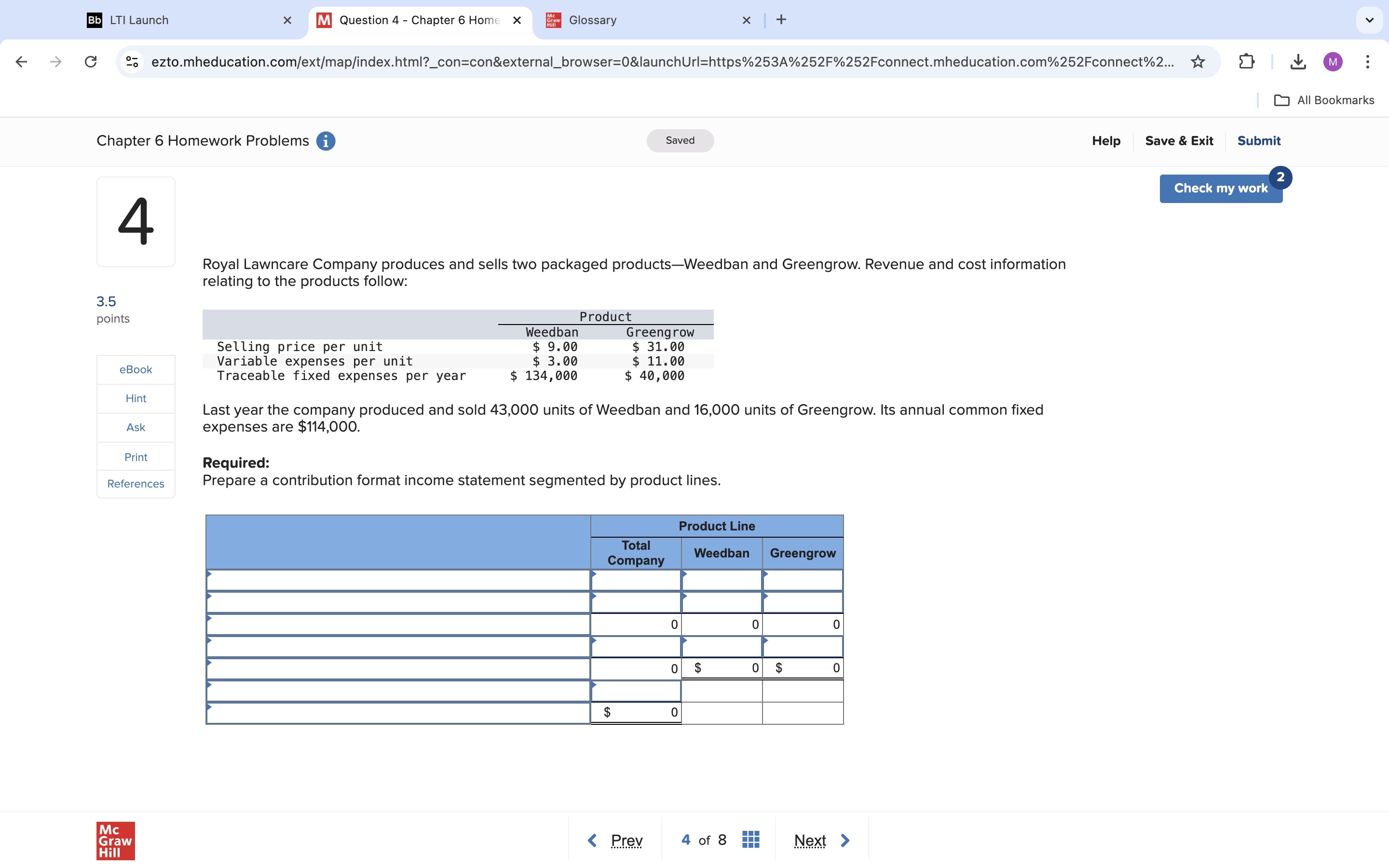Image resolution: width=1389 pixels, height=868 pixels.
Task: Open the browser extensions puzzle icon
Action: pos(1246,61)
